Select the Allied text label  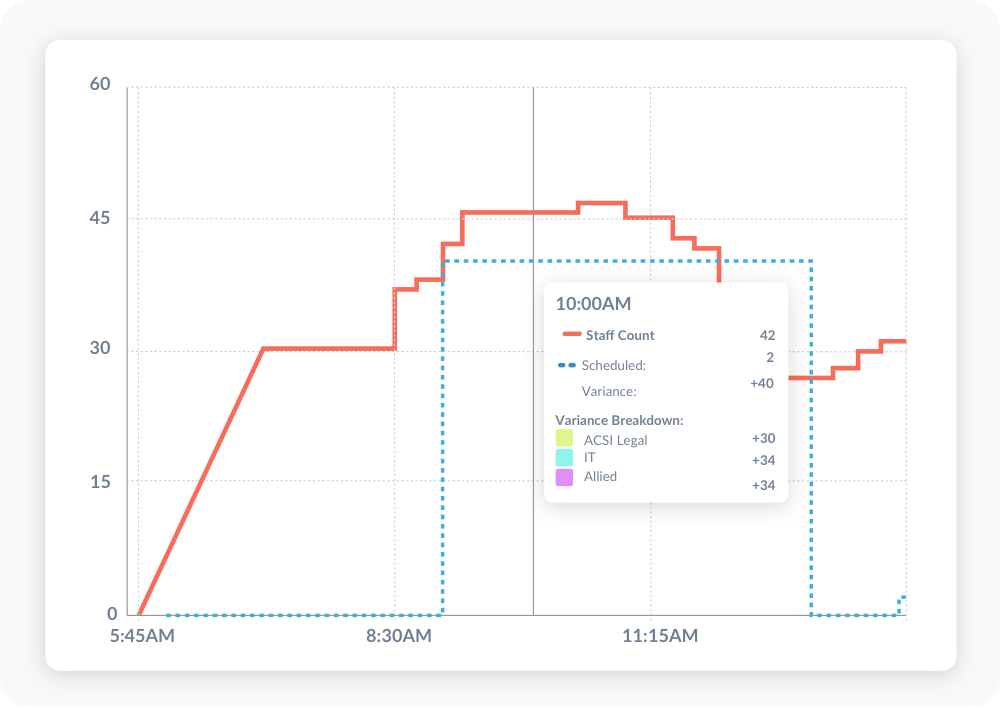point(600,477)
